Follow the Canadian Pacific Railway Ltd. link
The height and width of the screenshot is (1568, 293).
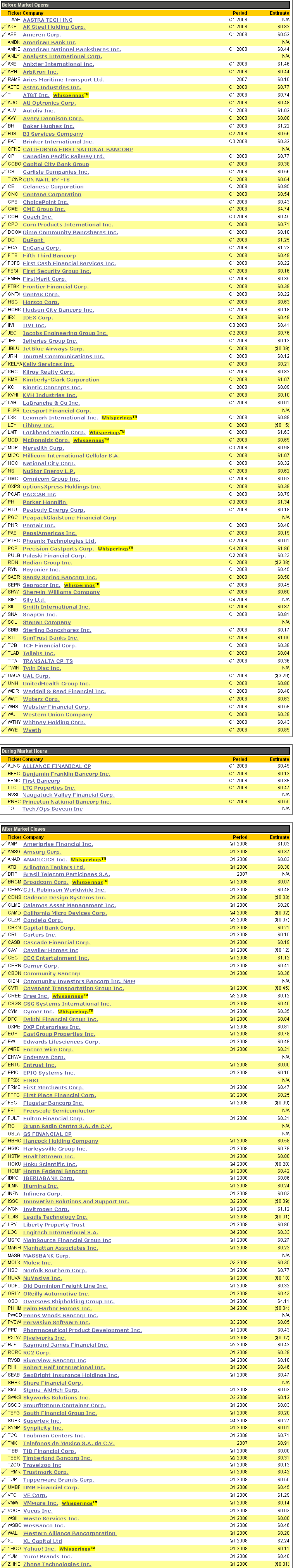click(64, 157)
